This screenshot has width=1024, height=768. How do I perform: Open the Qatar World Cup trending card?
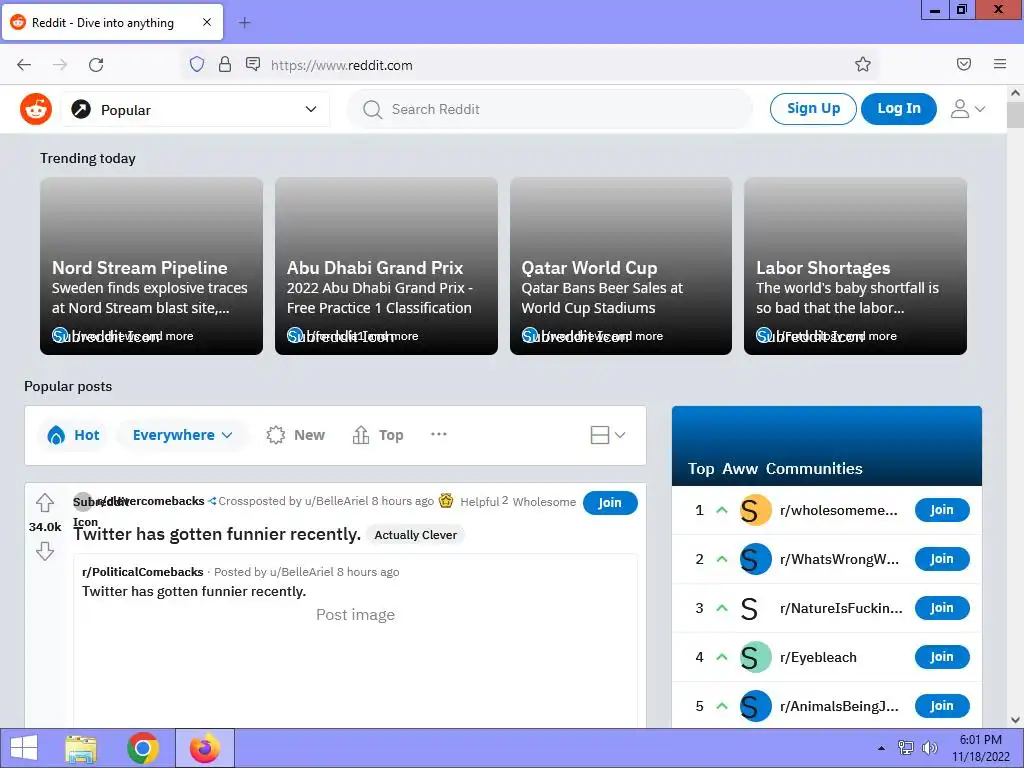(x=620, y=266)
